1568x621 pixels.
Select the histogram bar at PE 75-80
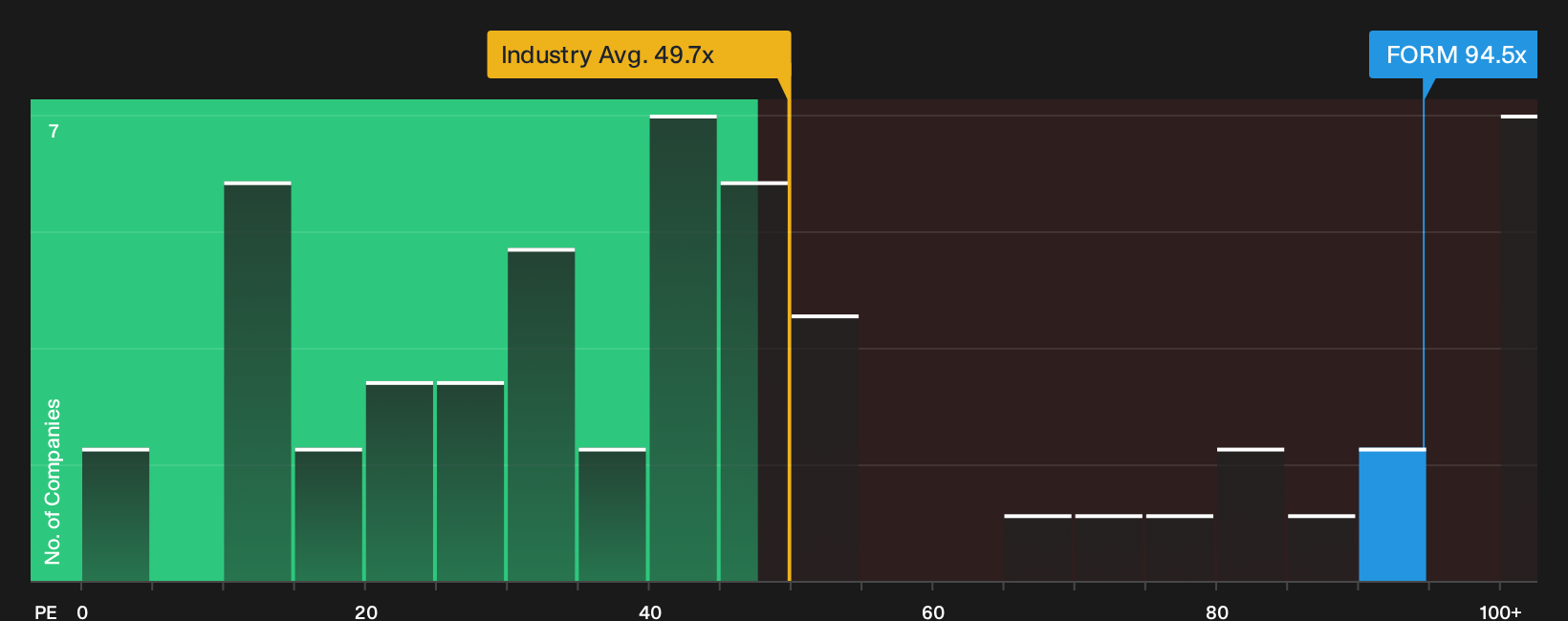coord(1179,548)
